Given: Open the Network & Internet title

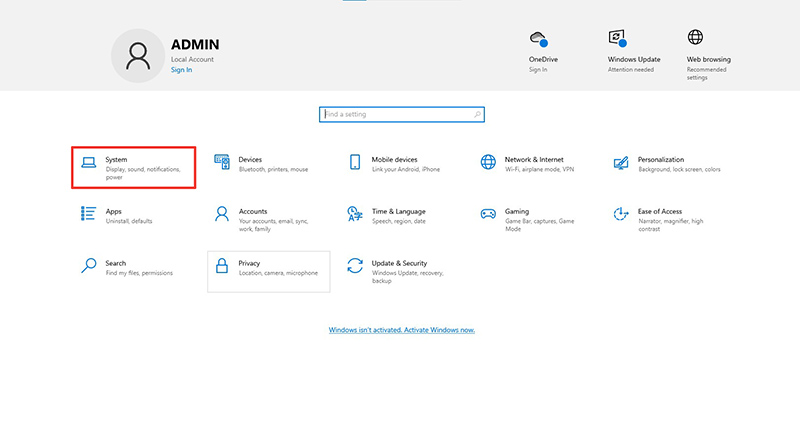Looking at the screenshot, I should 534,160.
